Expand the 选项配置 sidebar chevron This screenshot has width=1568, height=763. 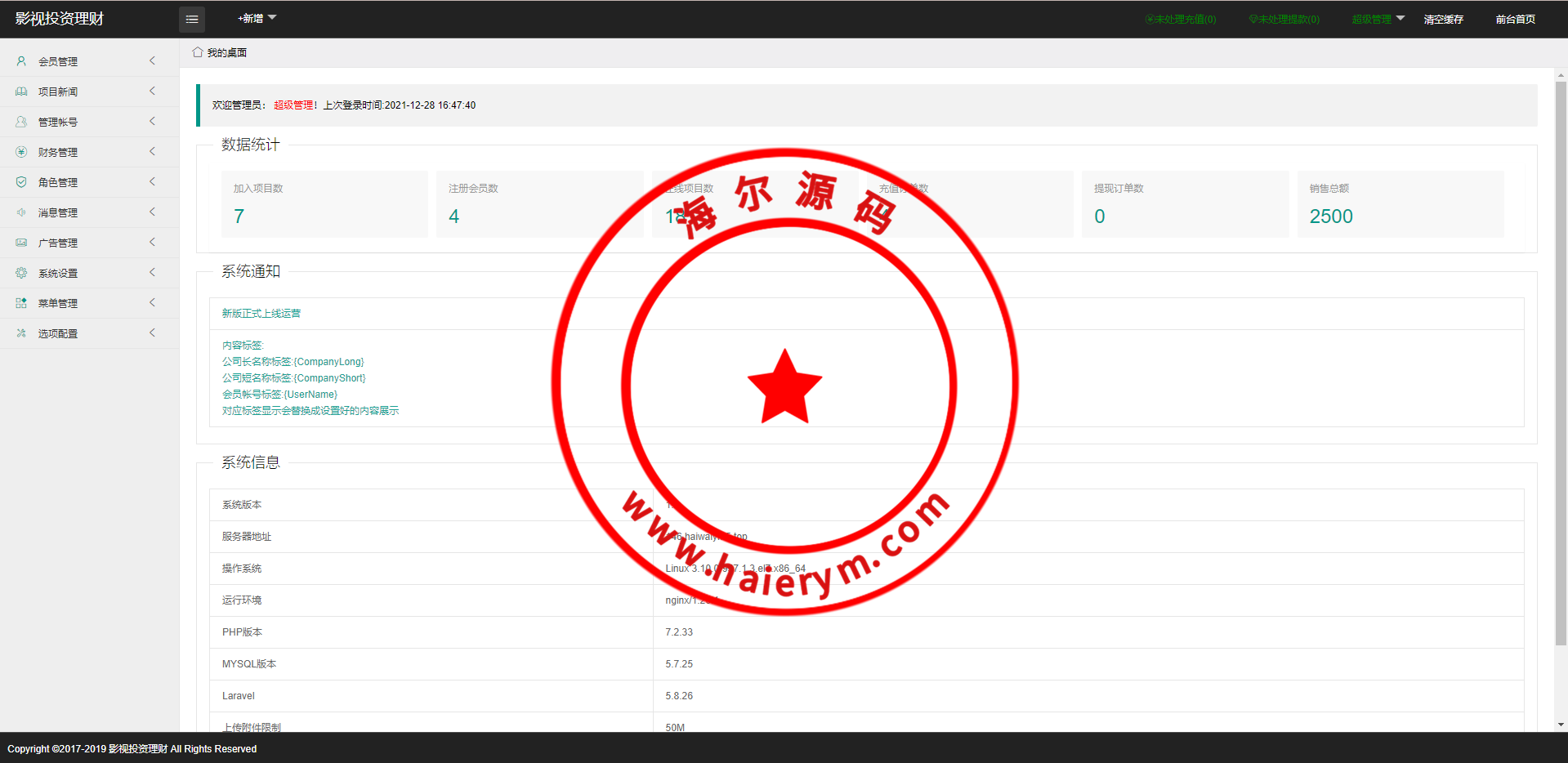pos(152,333)
